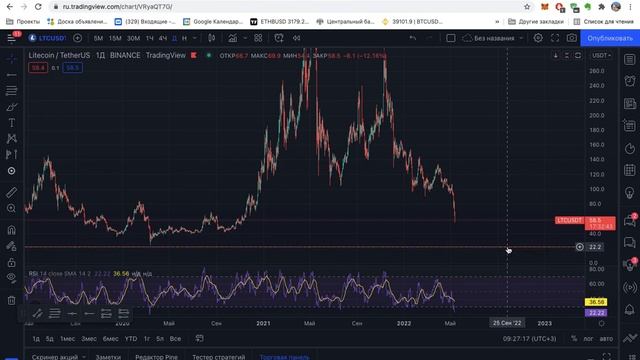The image size is (640, 360).
Task: Select the 15М timeframe
Action: click(115, 38)
